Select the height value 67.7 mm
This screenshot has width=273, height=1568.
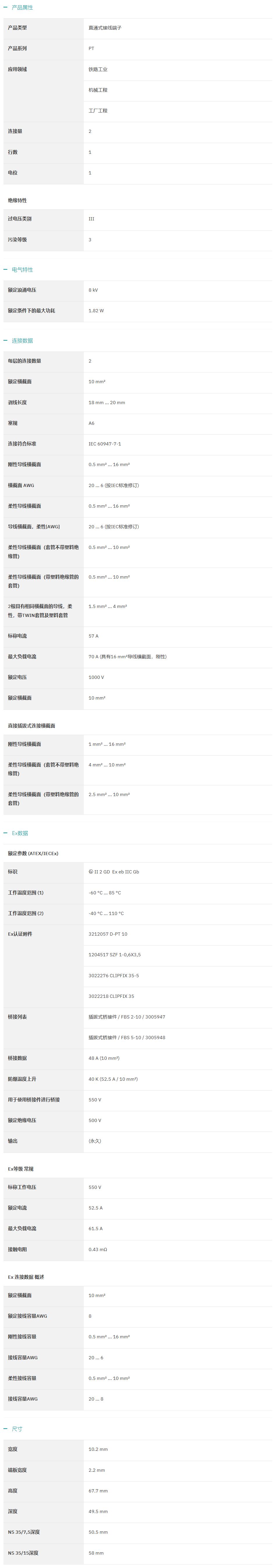[98, 1491]
